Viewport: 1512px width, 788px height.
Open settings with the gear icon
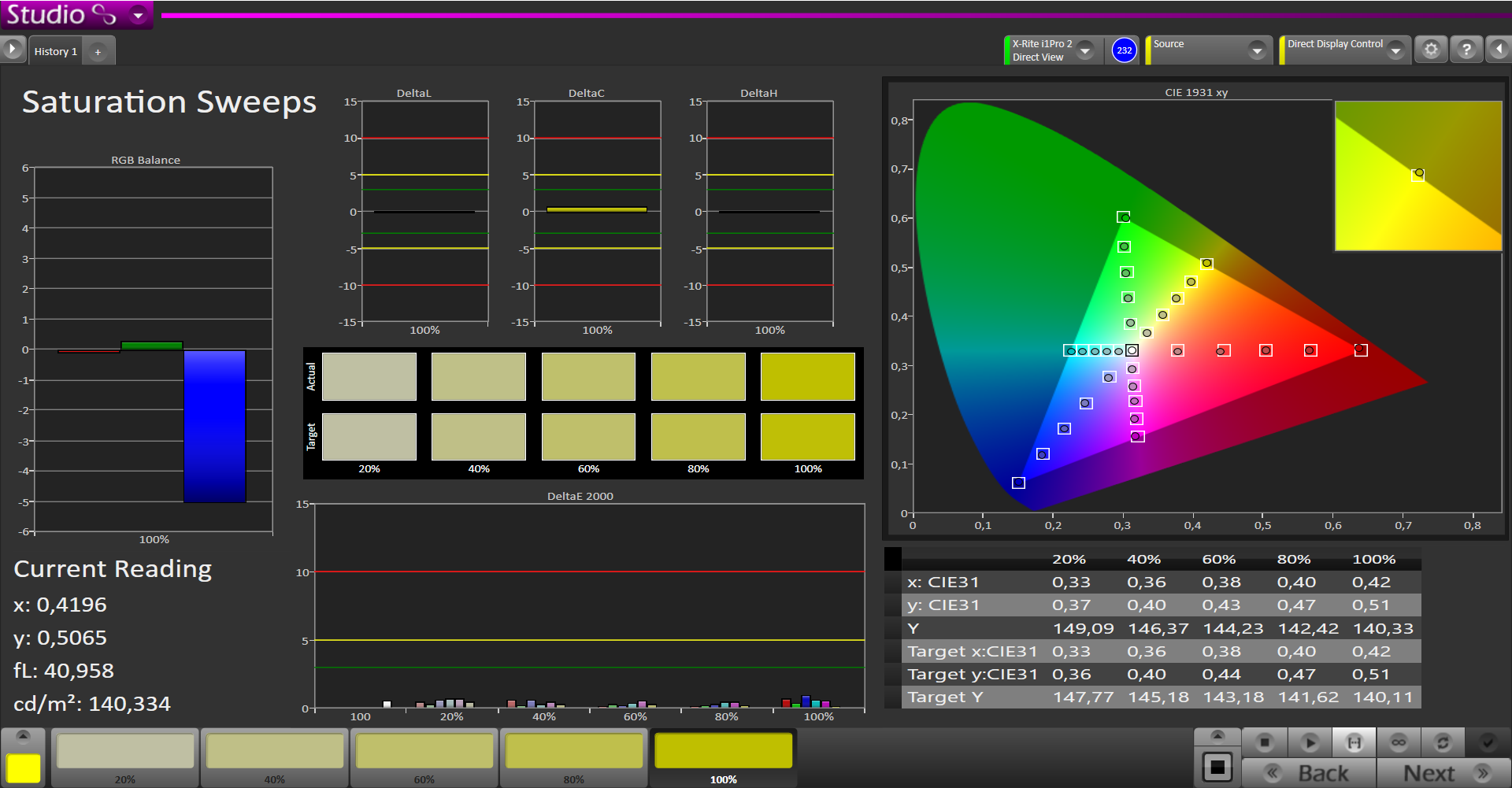1431,50
